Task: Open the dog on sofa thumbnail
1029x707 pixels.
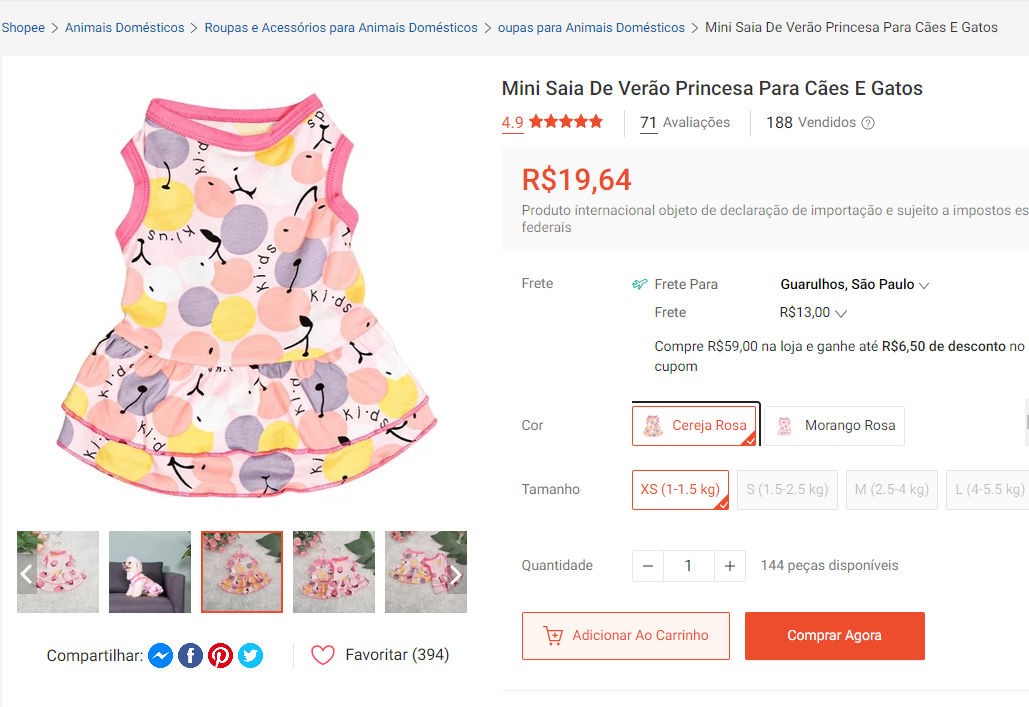Action: (150, 572)
